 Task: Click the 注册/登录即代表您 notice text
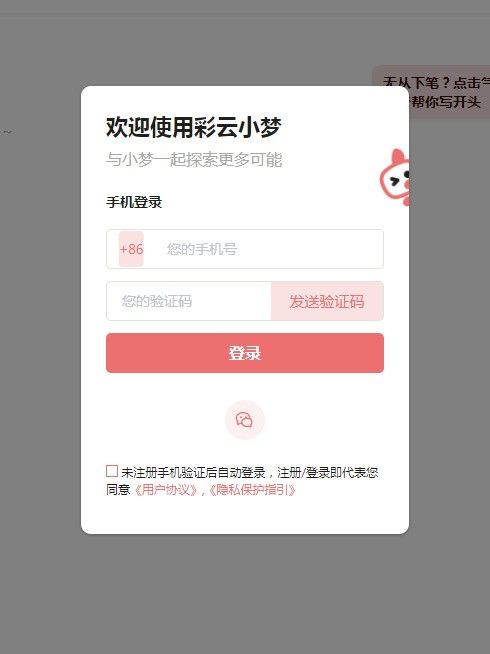point(328,473)
